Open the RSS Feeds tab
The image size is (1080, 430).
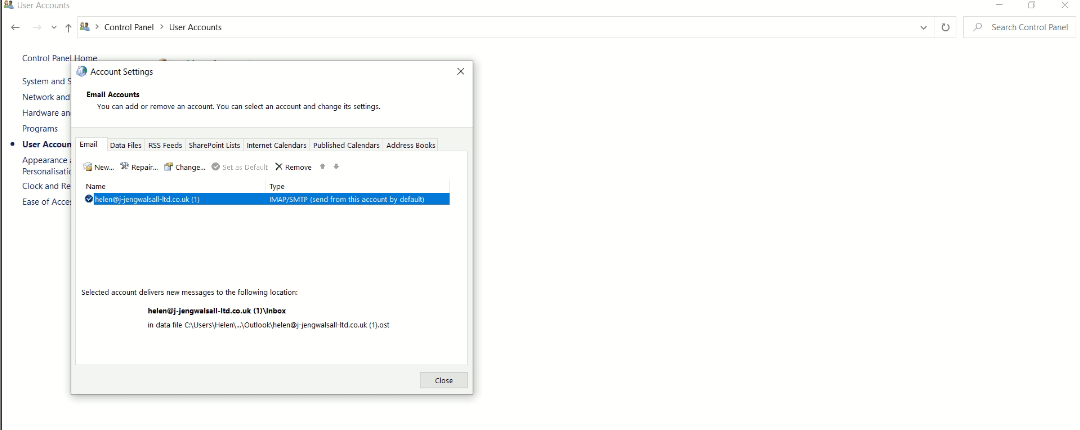(165, 145)
